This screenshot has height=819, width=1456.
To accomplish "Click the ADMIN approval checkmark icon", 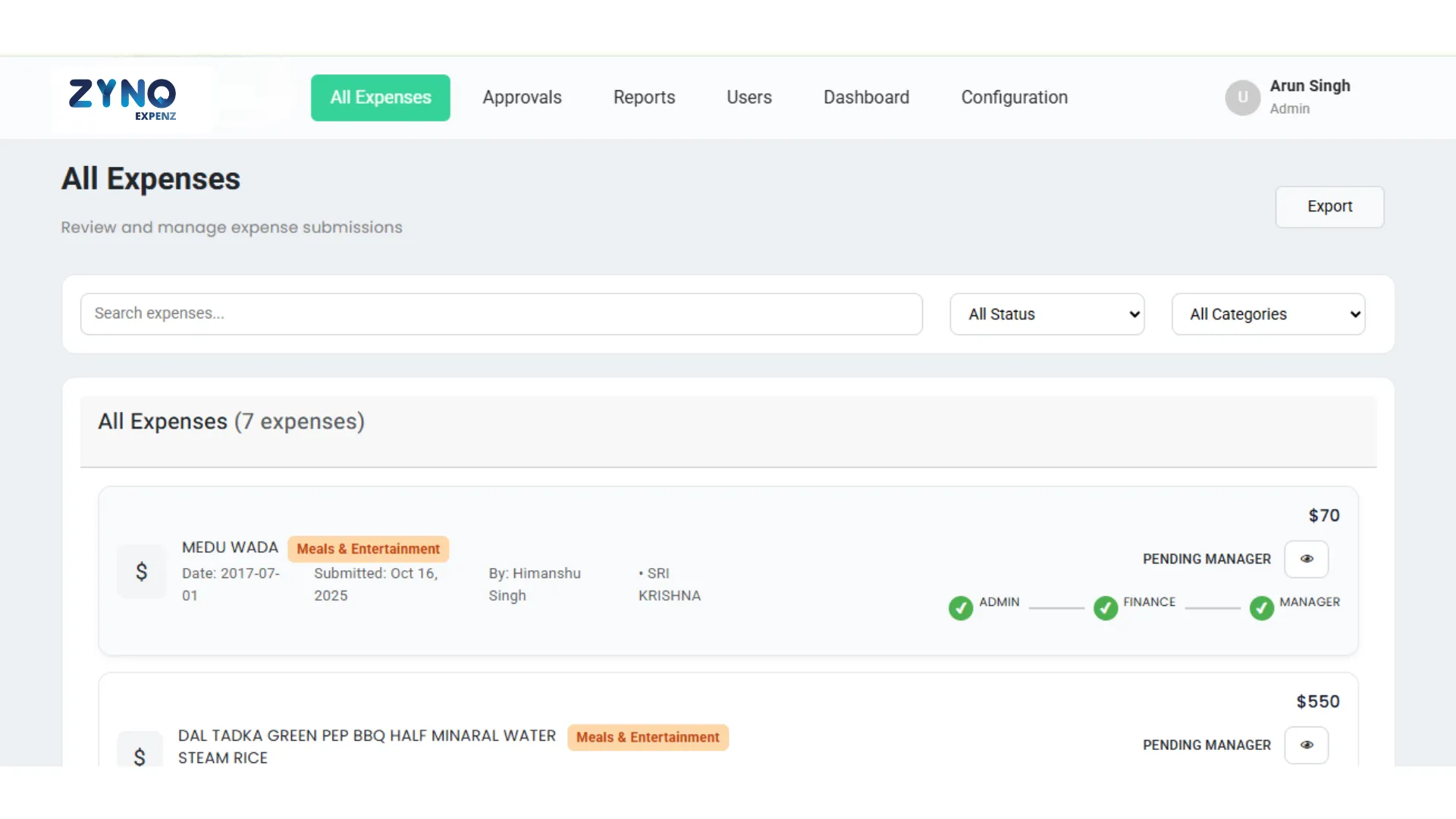I will [961, 607].
